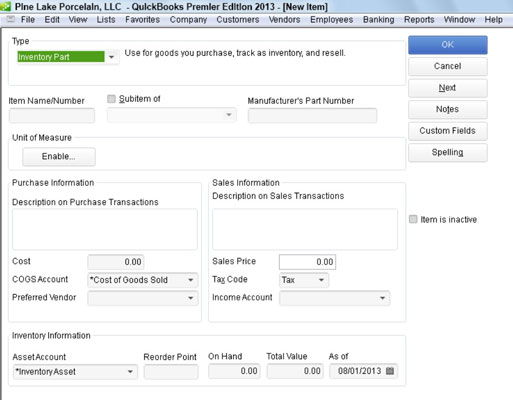Click the OK button

coord(448,45)
